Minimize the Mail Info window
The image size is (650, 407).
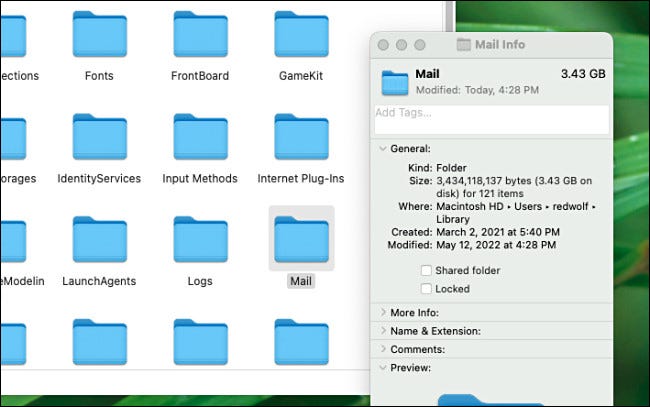(x=401, y=45)
